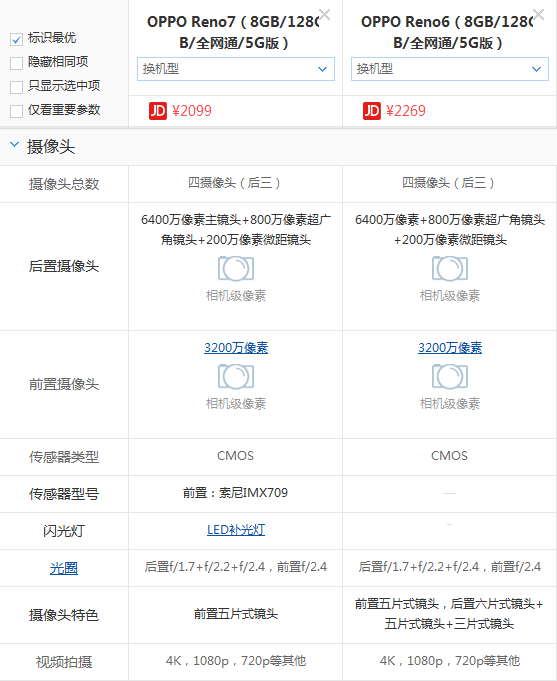Select the 摄像头特色 row label
The image size is (557, 681).
tap(64, 615)
